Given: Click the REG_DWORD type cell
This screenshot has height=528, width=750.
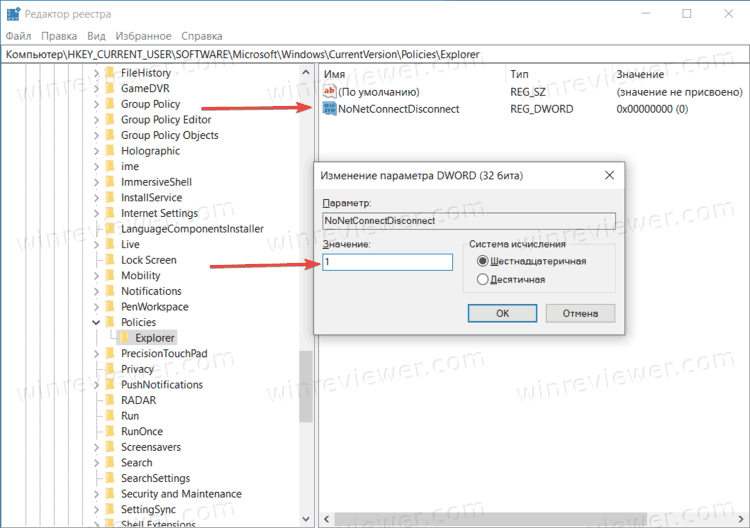Looking at the screenshot, I should [541, 109].
